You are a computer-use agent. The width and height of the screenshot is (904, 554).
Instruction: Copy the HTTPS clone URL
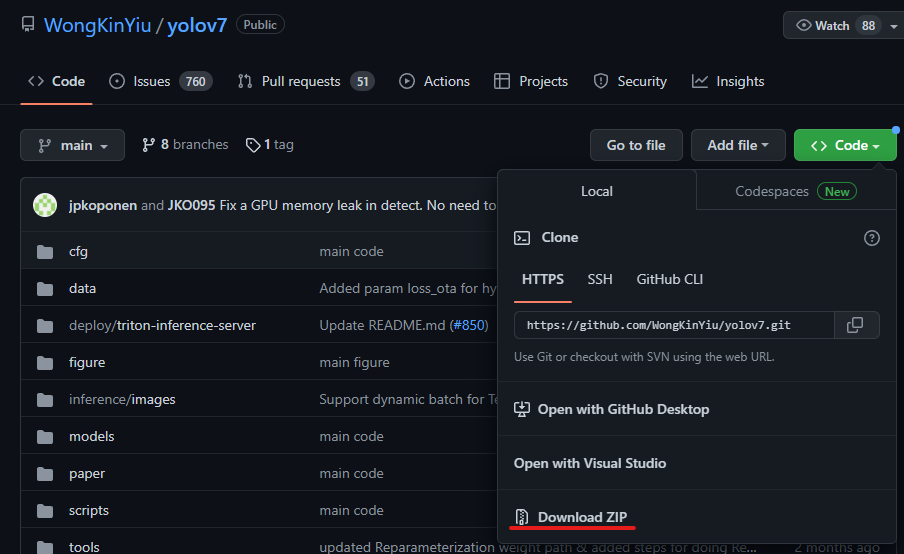pos(855,325)
